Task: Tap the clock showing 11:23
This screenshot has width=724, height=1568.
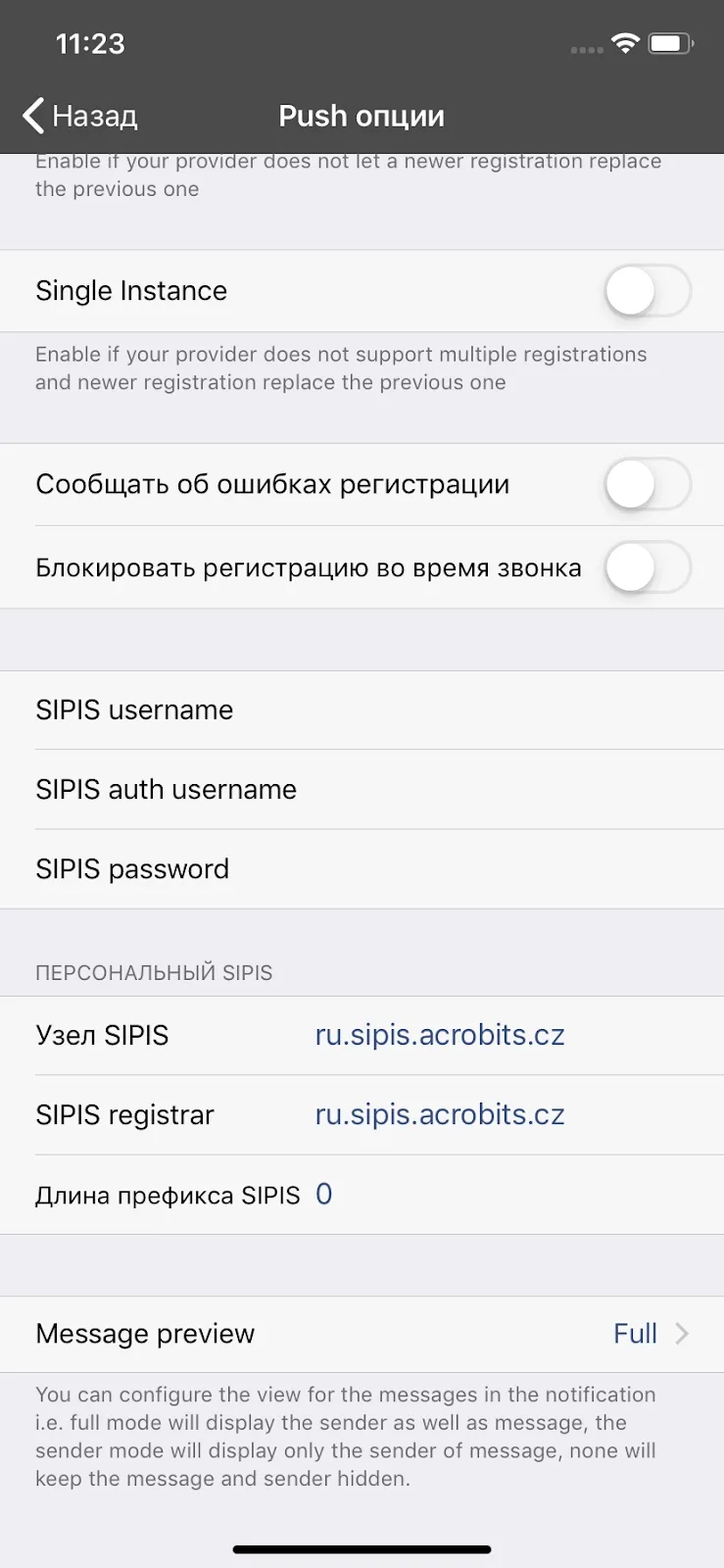Action: click(90, 44)
